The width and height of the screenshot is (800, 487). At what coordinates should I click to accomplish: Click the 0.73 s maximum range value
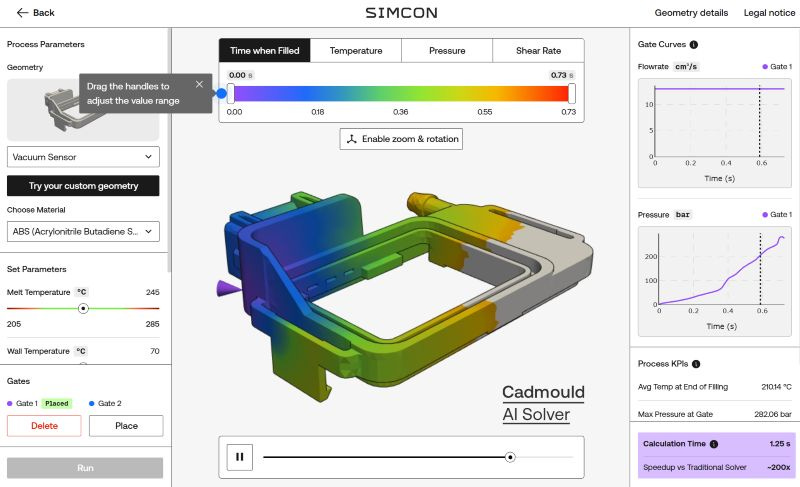coord(562,75)
